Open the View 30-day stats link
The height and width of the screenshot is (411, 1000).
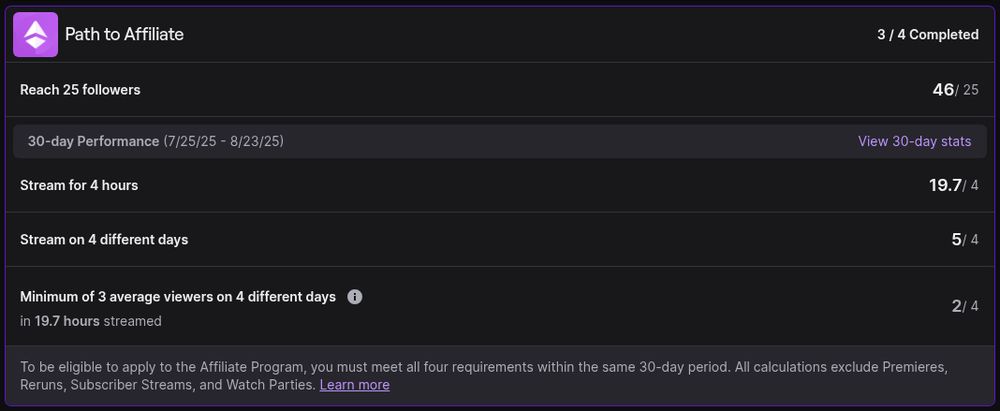(x=914, y=141)
